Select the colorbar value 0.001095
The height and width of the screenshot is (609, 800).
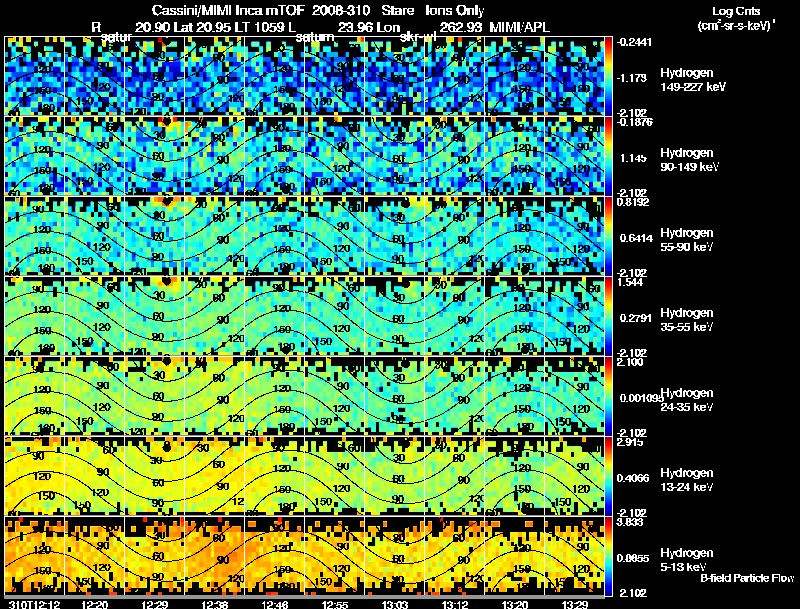point(640,398)
